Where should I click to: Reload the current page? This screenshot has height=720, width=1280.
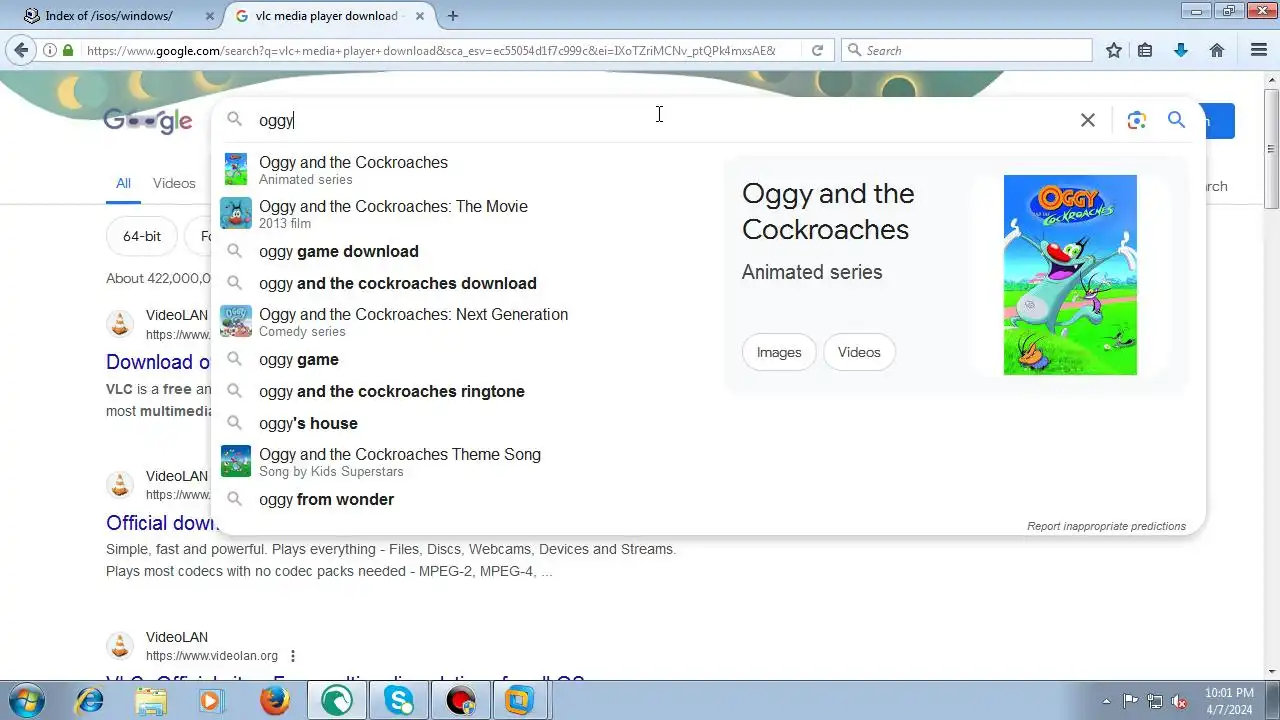(817, 50)
